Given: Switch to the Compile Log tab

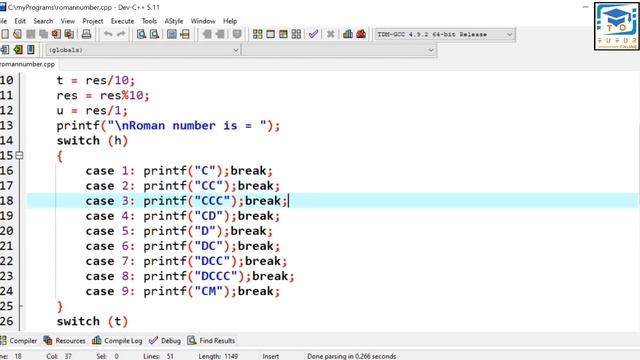Looking at the screenshot, I should tap(117, 340).
